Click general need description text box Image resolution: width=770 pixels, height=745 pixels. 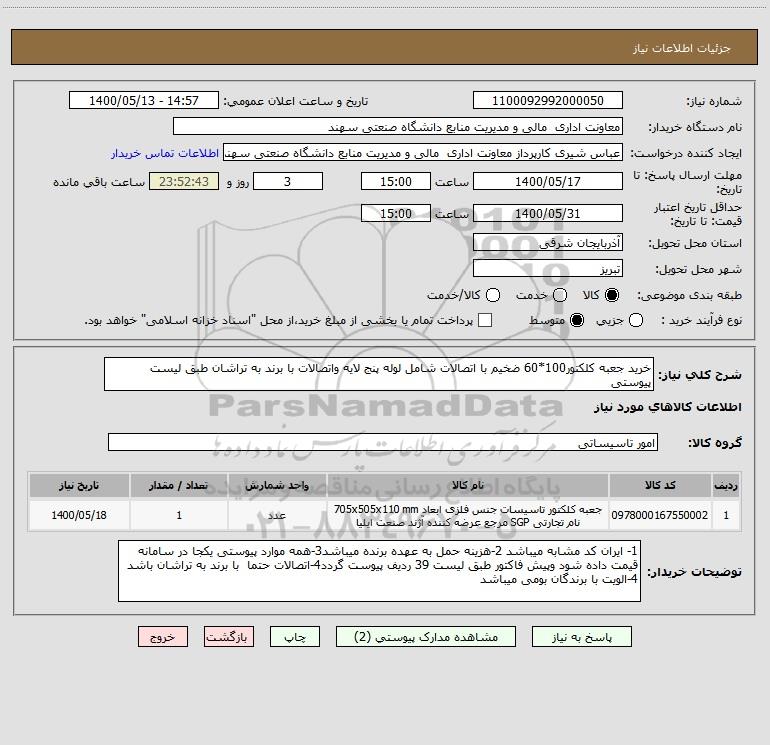(x=379, y=374)
